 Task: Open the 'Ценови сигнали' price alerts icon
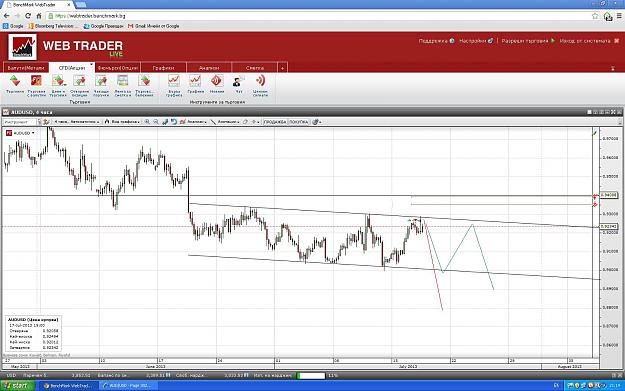coord(260,81)
